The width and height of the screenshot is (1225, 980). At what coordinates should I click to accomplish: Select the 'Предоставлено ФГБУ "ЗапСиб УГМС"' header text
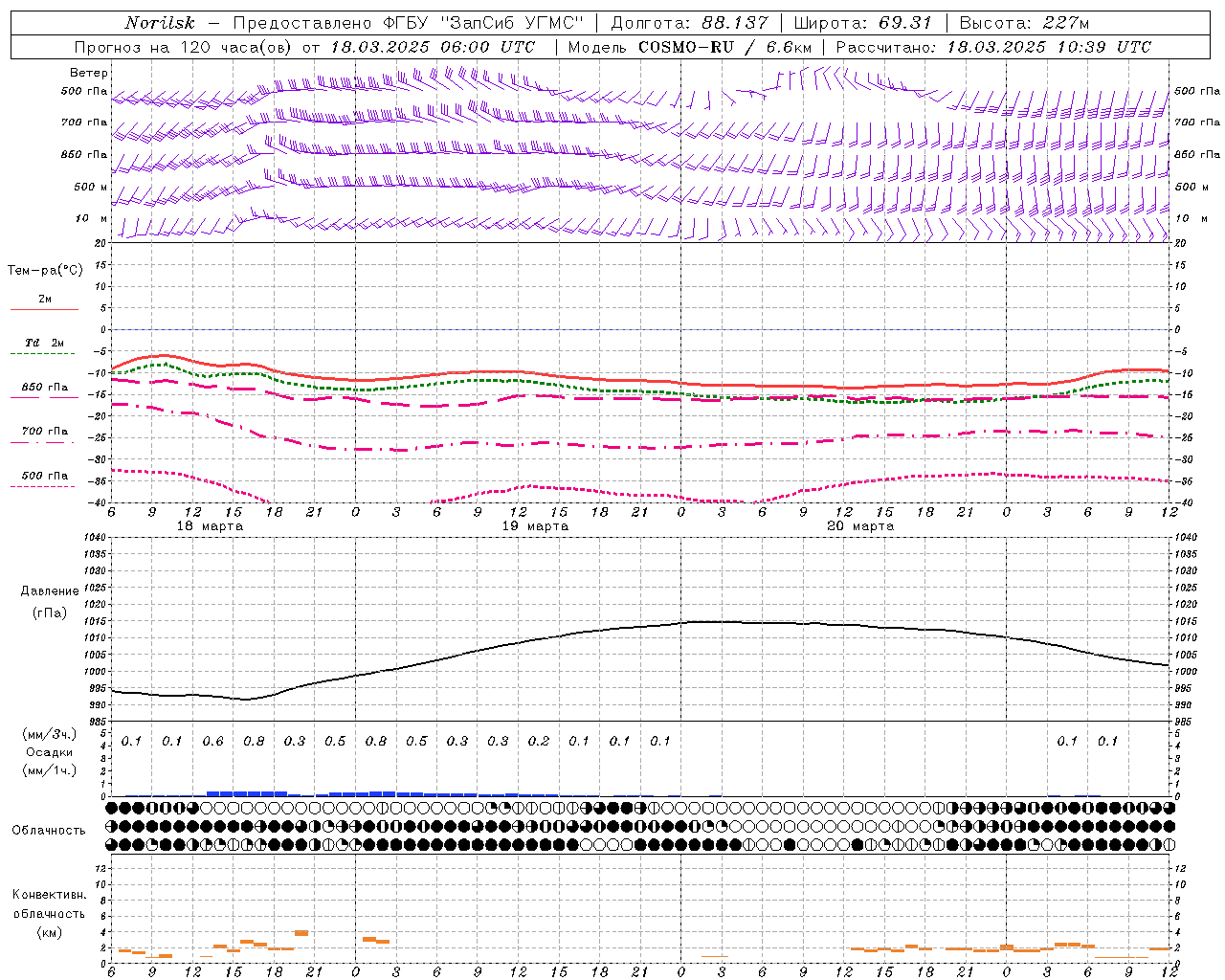pyautogui.click(x=409, y=23)
